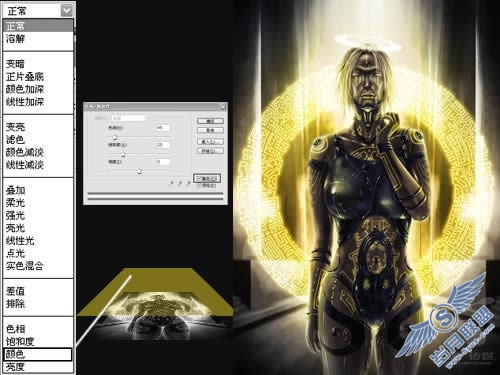Select 溶解 blend mode entry
Viewport: 500px width, 375px height.
click(15, 39)
